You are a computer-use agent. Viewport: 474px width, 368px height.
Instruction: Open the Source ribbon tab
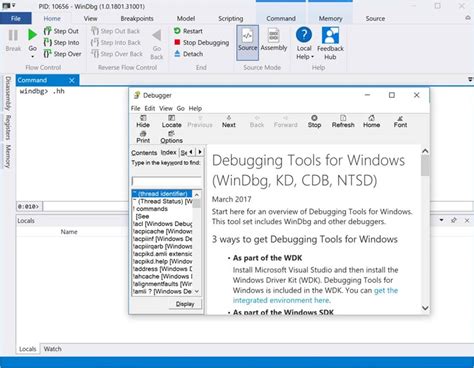pyautogui.click(x=375, y=18)
